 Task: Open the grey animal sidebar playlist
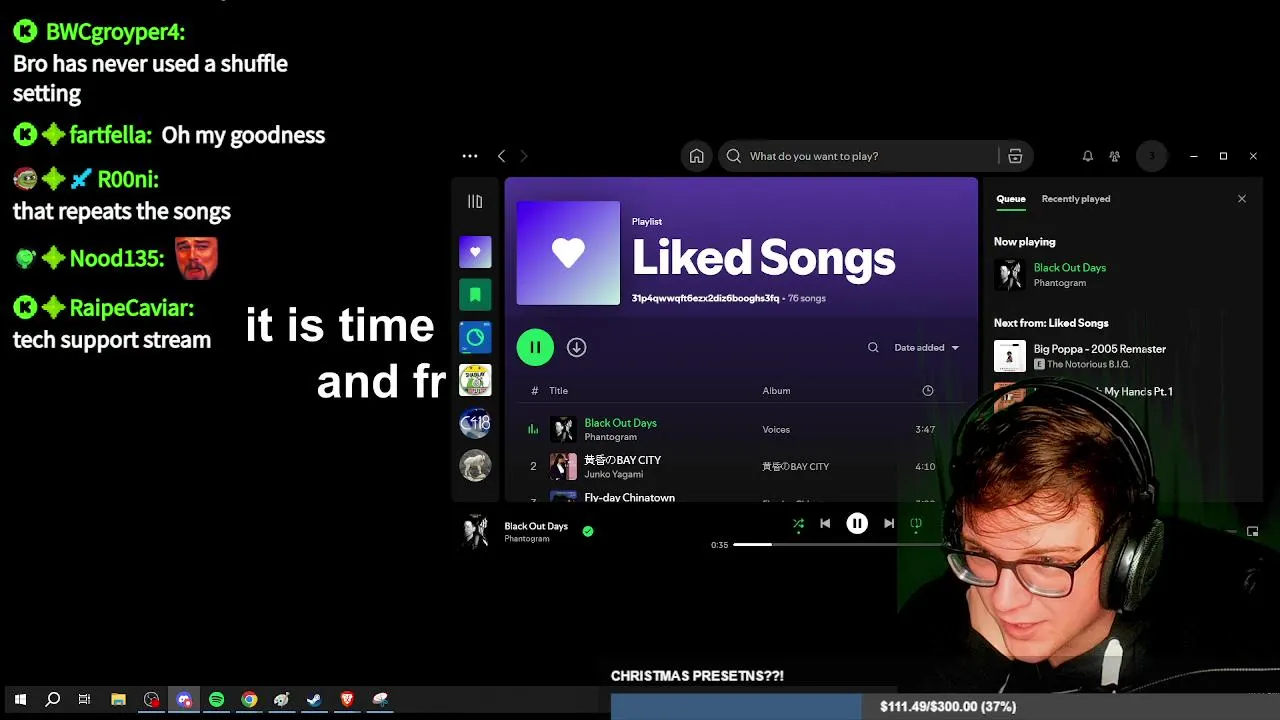(x=475, y=466)
